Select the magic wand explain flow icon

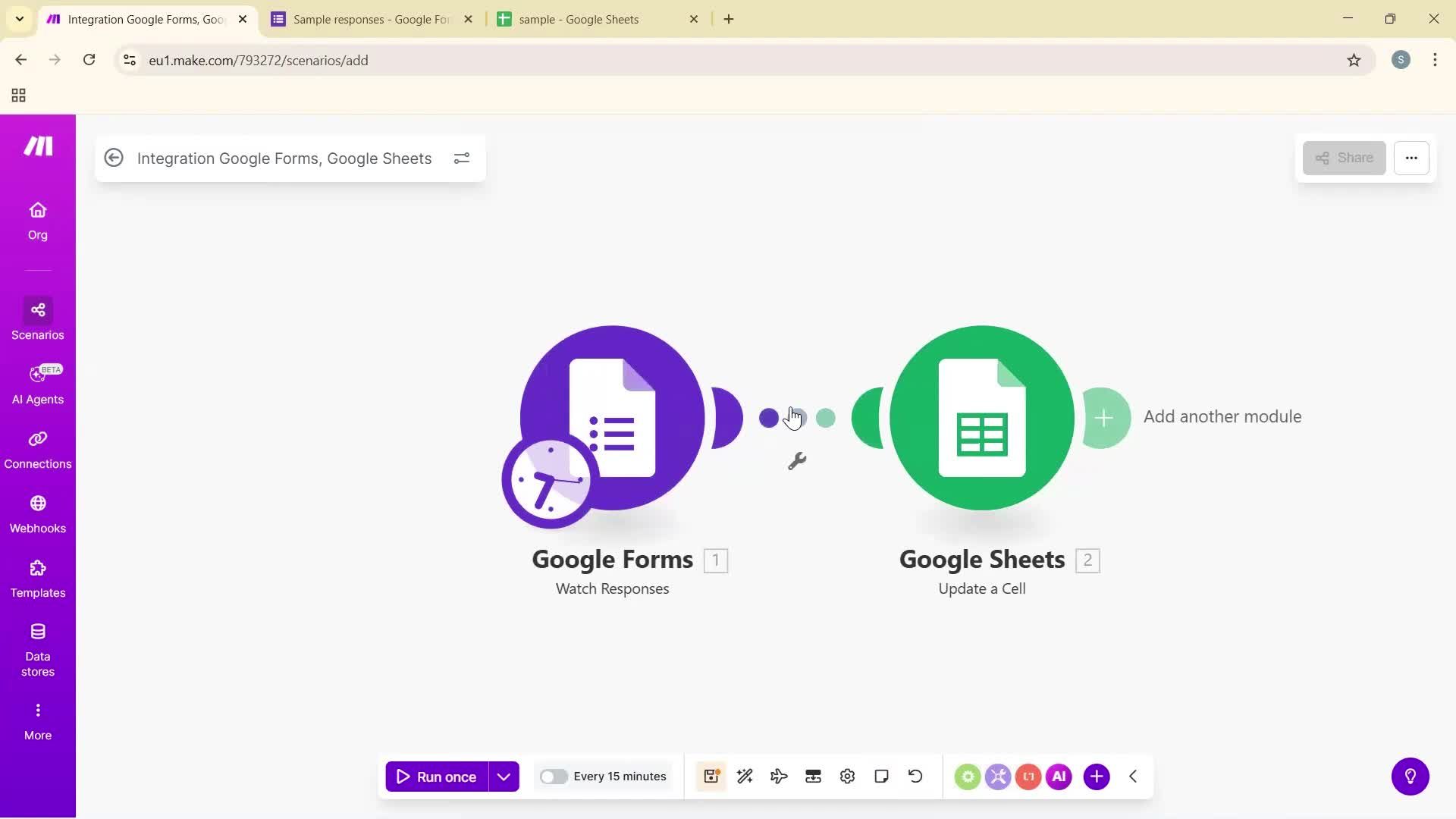click(x=745, y=776)
